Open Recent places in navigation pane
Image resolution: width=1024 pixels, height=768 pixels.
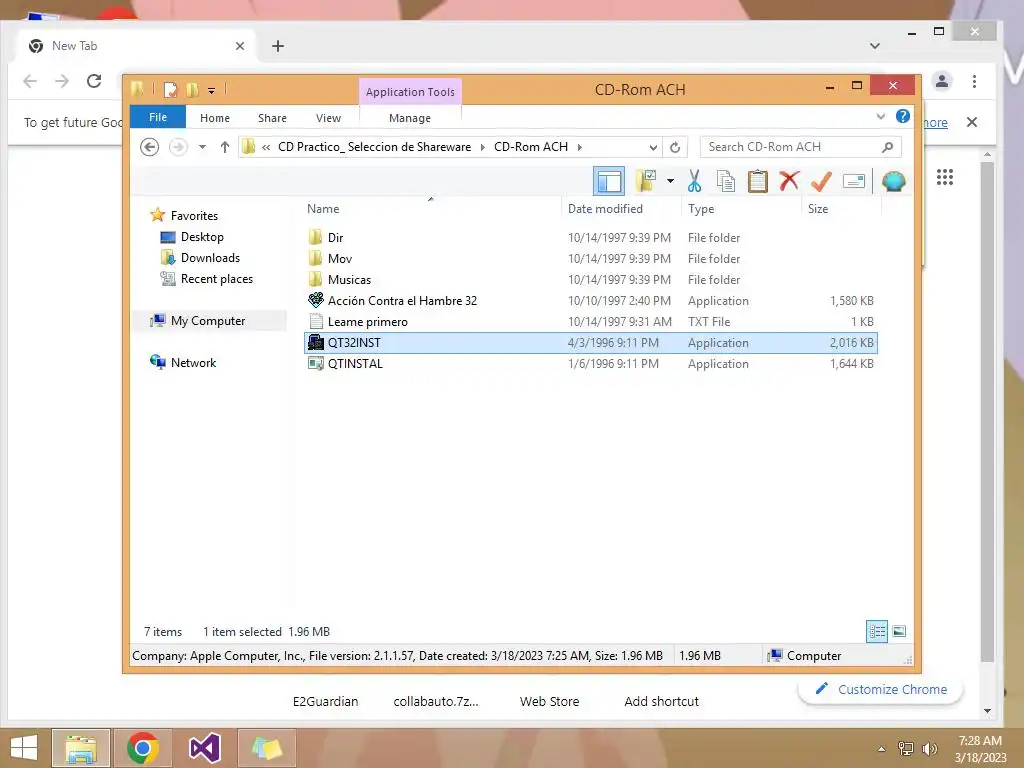[217, 279]
